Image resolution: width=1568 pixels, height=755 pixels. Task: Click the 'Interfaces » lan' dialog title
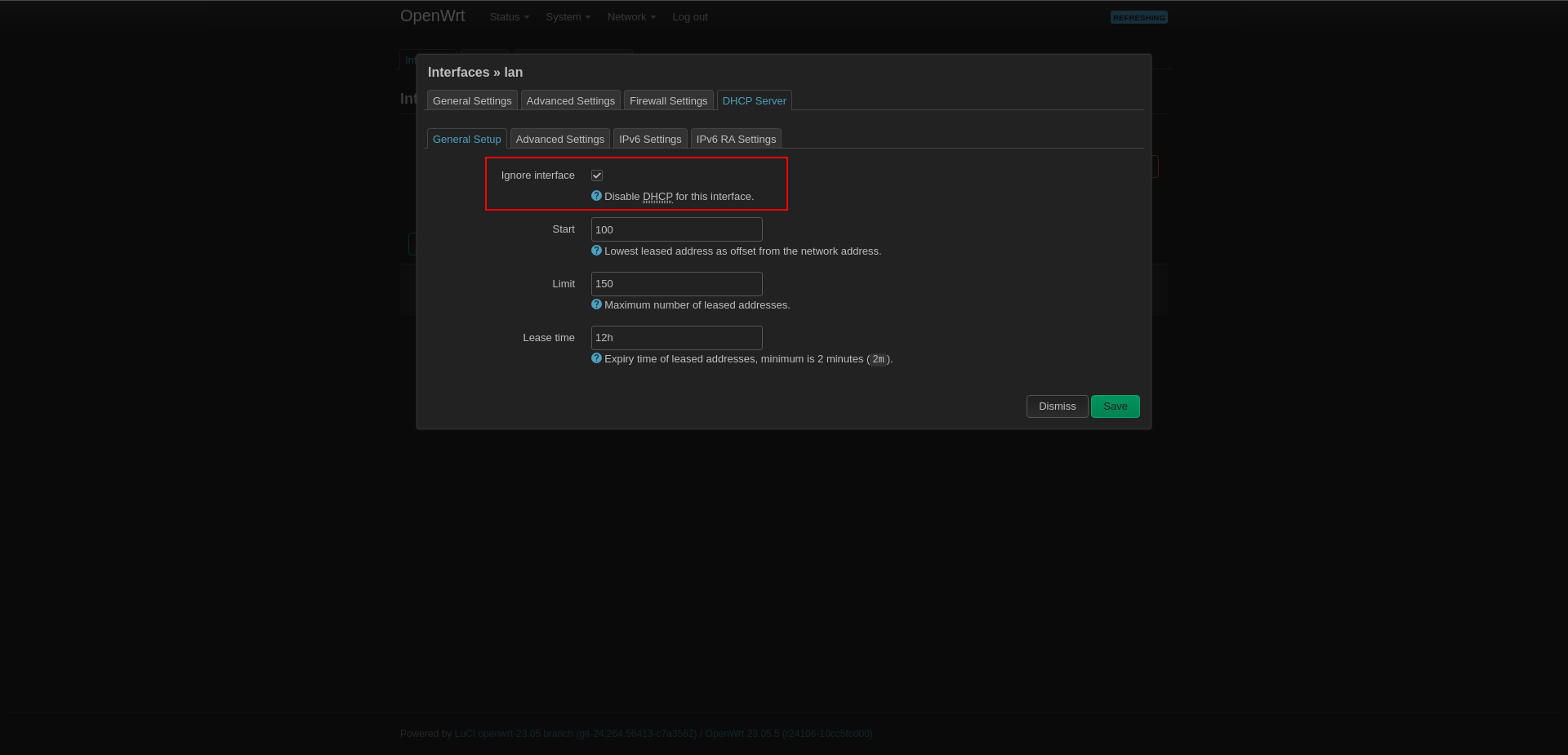pyautogui.click(x=475, y=73)
